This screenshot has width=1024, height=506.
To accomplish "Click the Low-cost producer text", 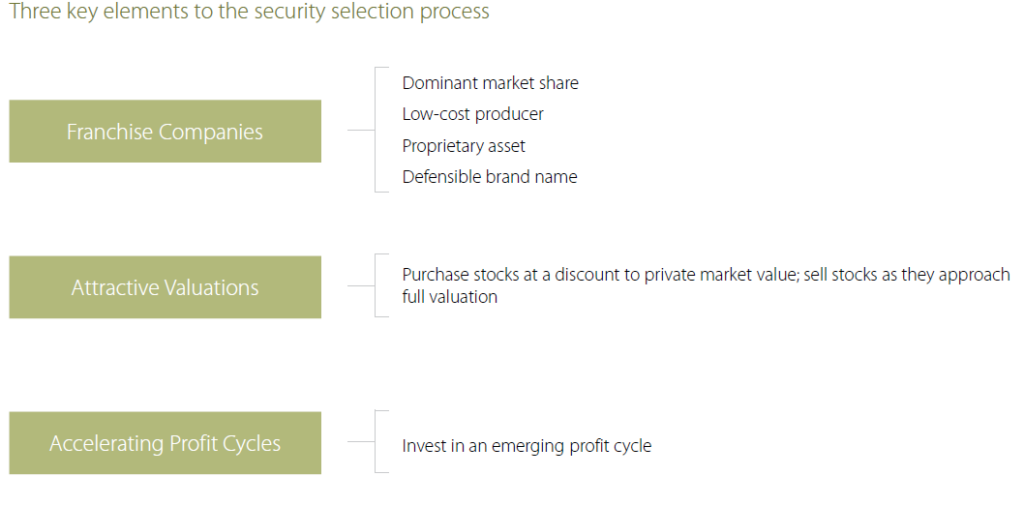I will pyautogui.click(x=473, y=114).
